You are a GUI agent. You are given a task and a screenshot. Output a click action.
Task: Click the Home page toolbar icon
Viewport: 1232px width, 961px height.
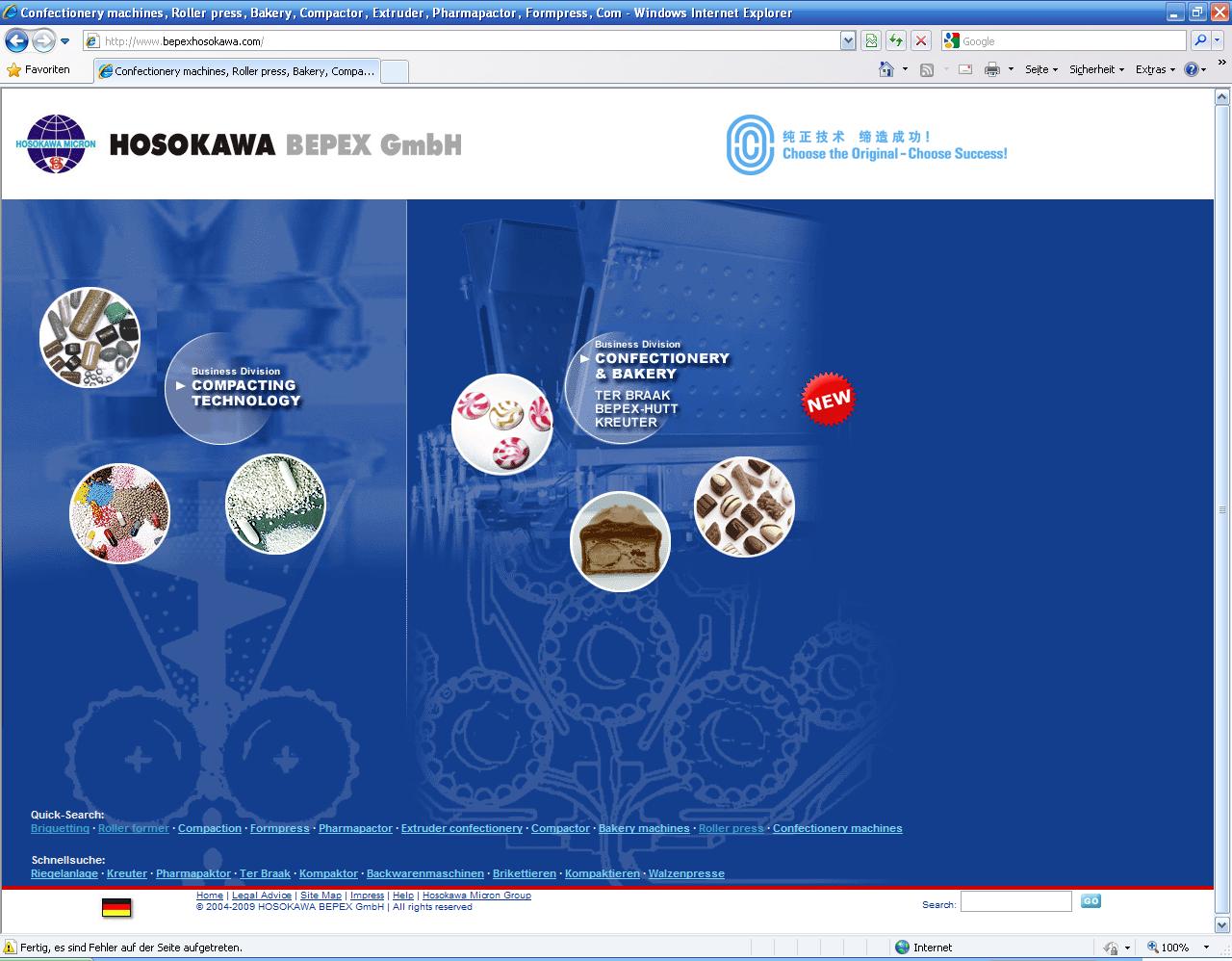886,69
